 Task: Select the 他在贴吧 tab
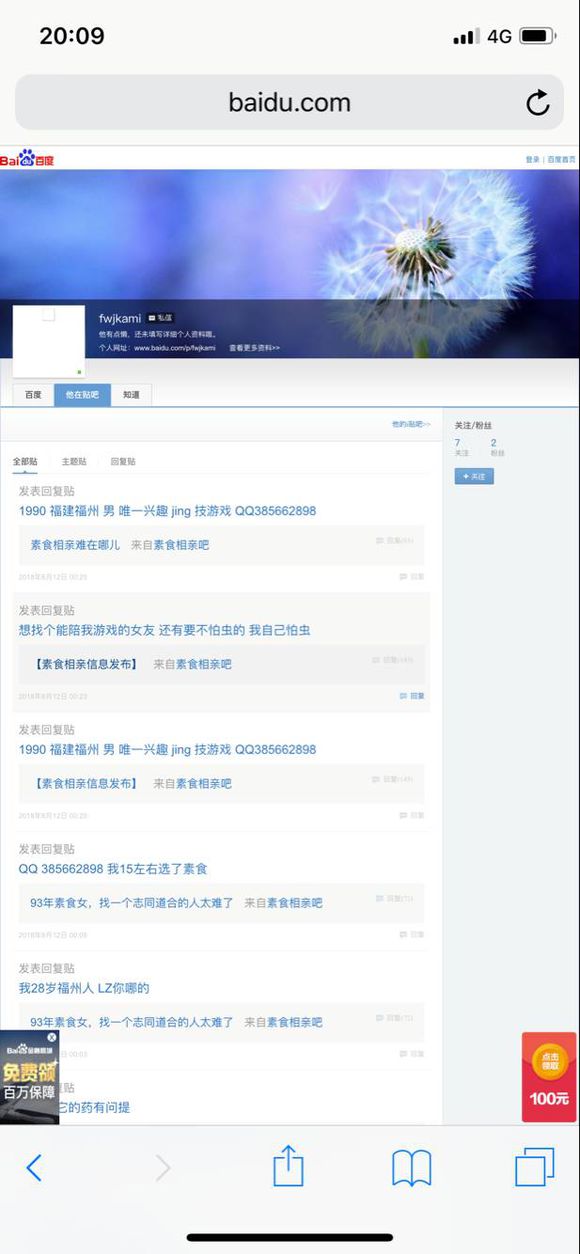pyautogui.click(x=82, y=395)
